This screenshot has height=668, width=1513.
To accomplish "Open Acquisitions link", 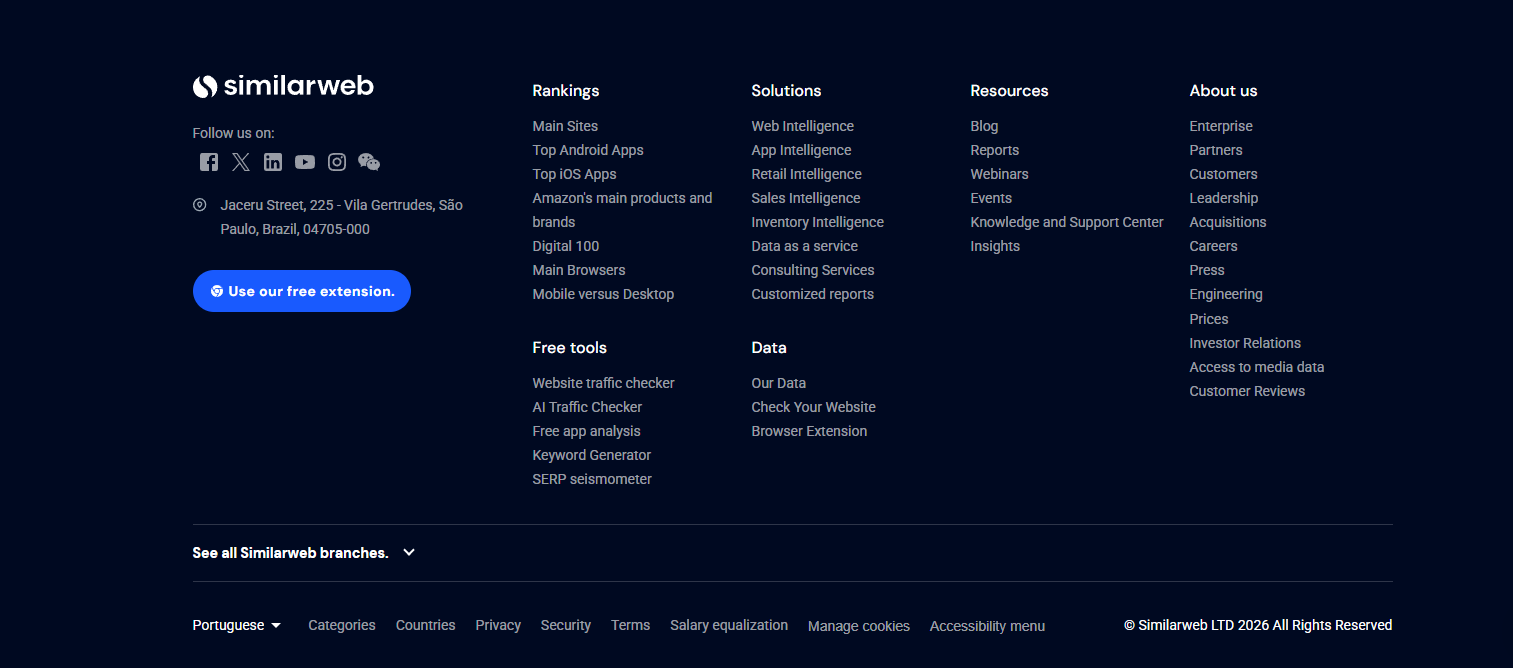I will coord(1228,222).
